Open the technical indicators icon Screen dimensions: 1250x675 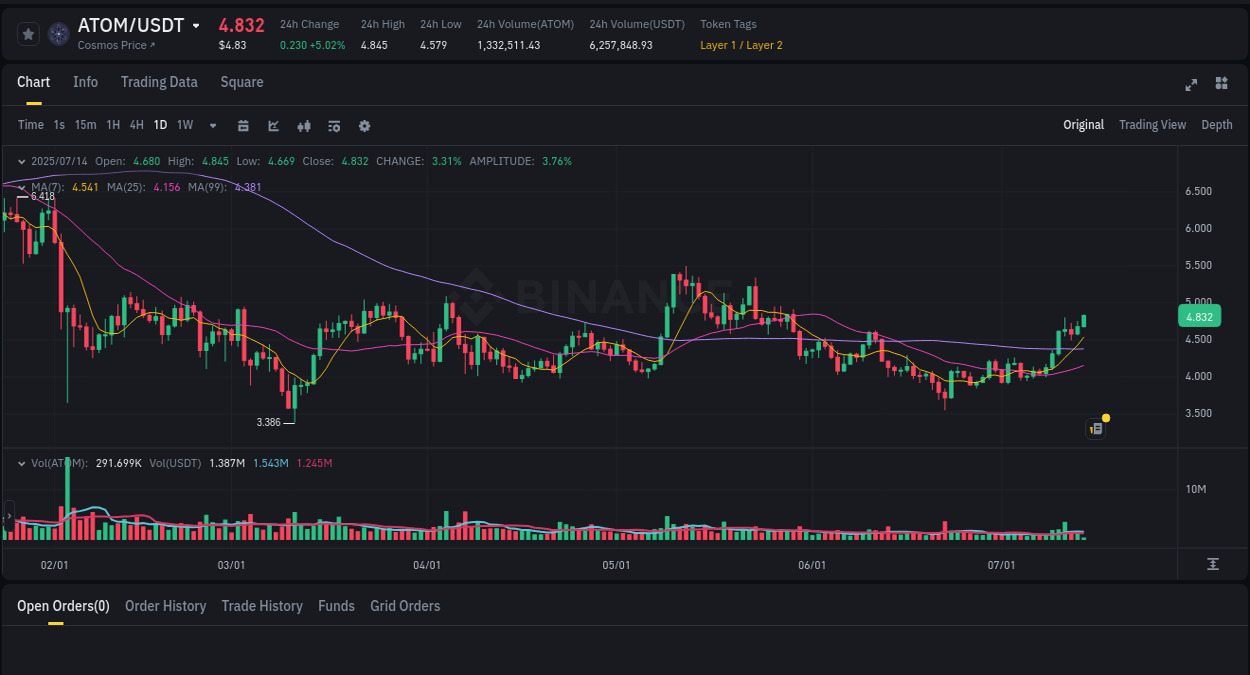click(x=303, y=126)
